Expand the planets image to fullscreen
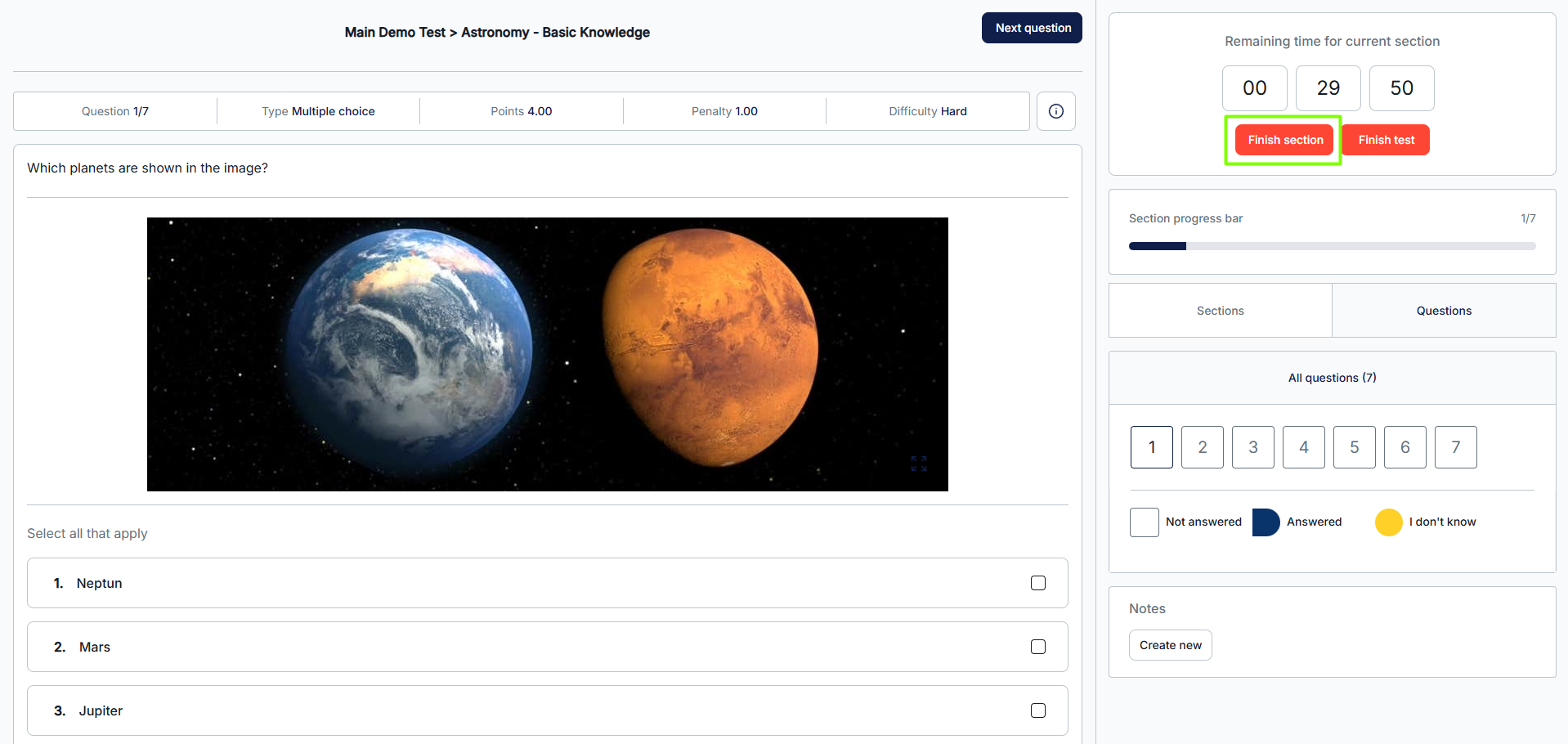Viewport: 1568px width, 744px height. [918, 464]
